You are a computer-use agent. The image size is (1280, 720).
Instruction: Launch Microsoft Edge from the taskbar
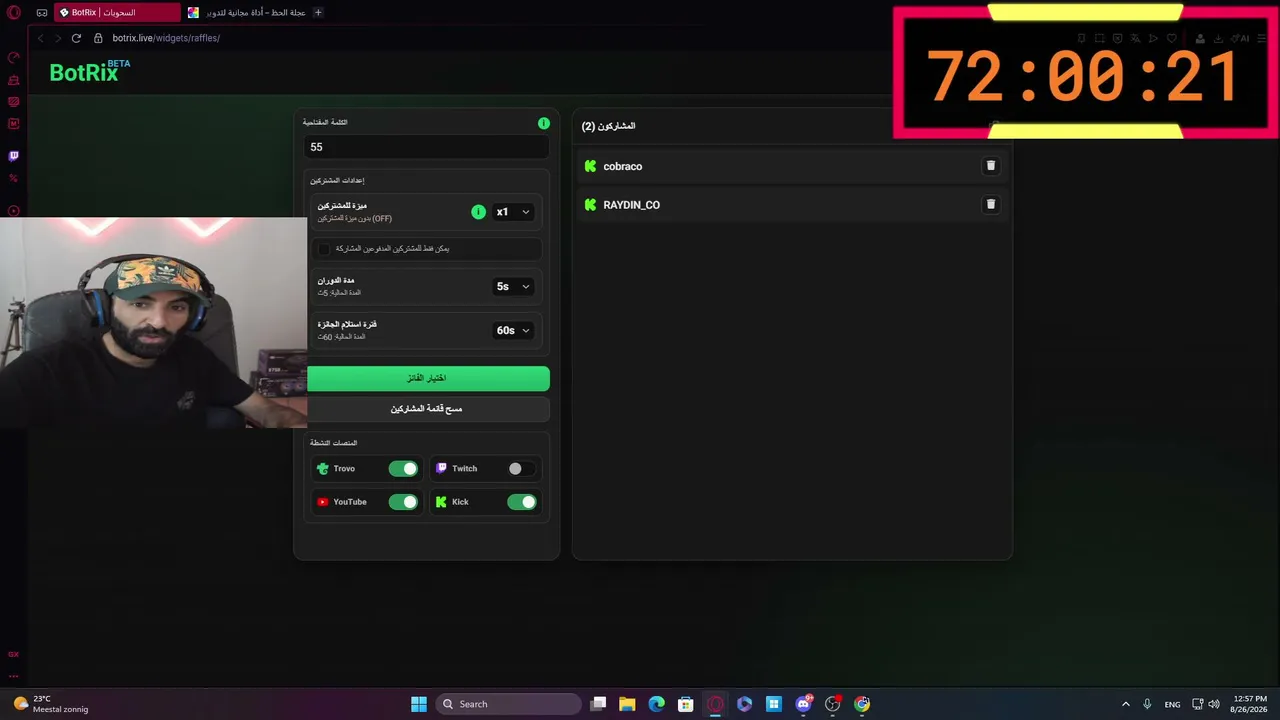656,704
